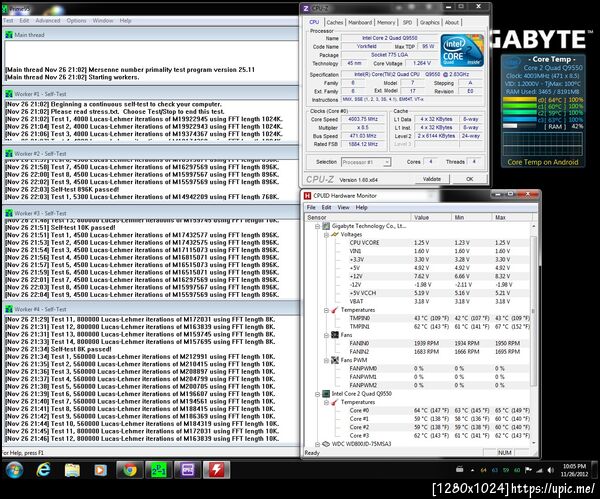Click the hard drive icon beside WDC WD800JD
Screen dimensions: 600x499
click(326, 444)
